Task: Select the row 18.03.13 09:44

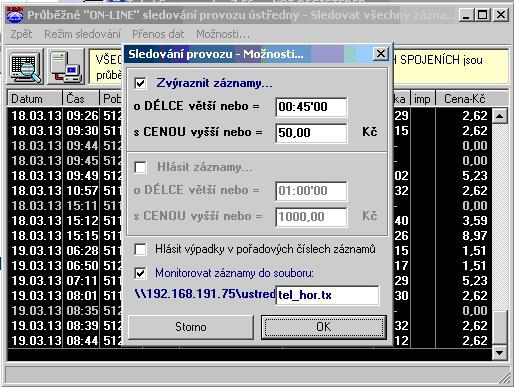Action: coord(249,146)
